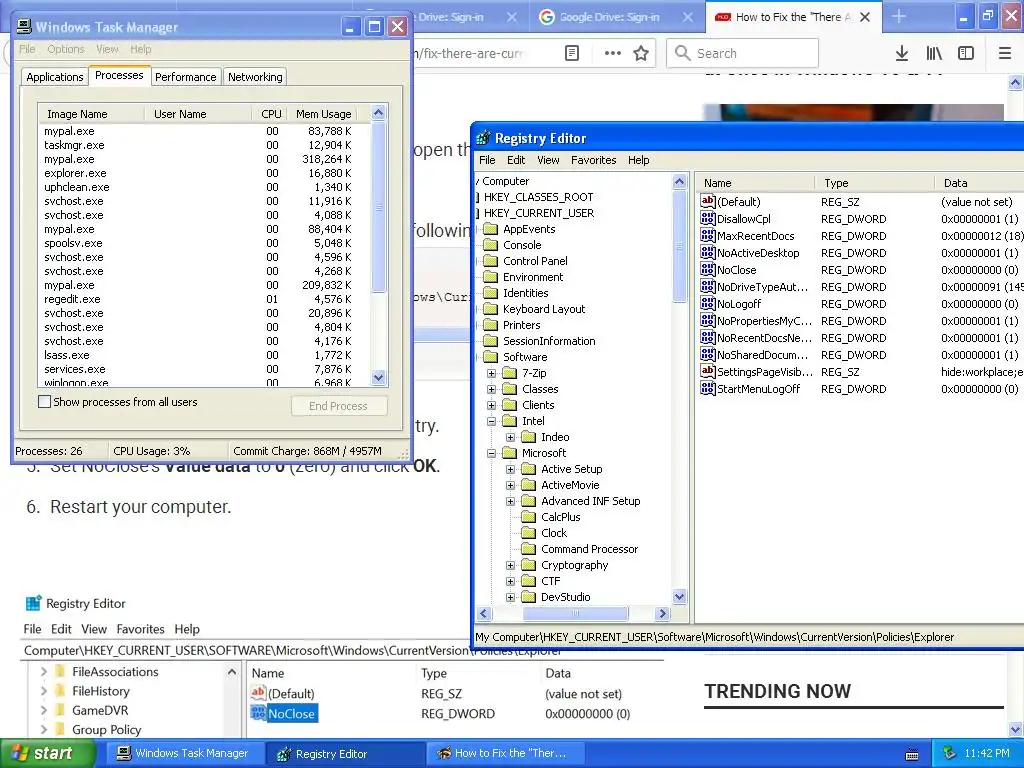Click the DisallowCpl DWORD value icon

coord(707,218)
